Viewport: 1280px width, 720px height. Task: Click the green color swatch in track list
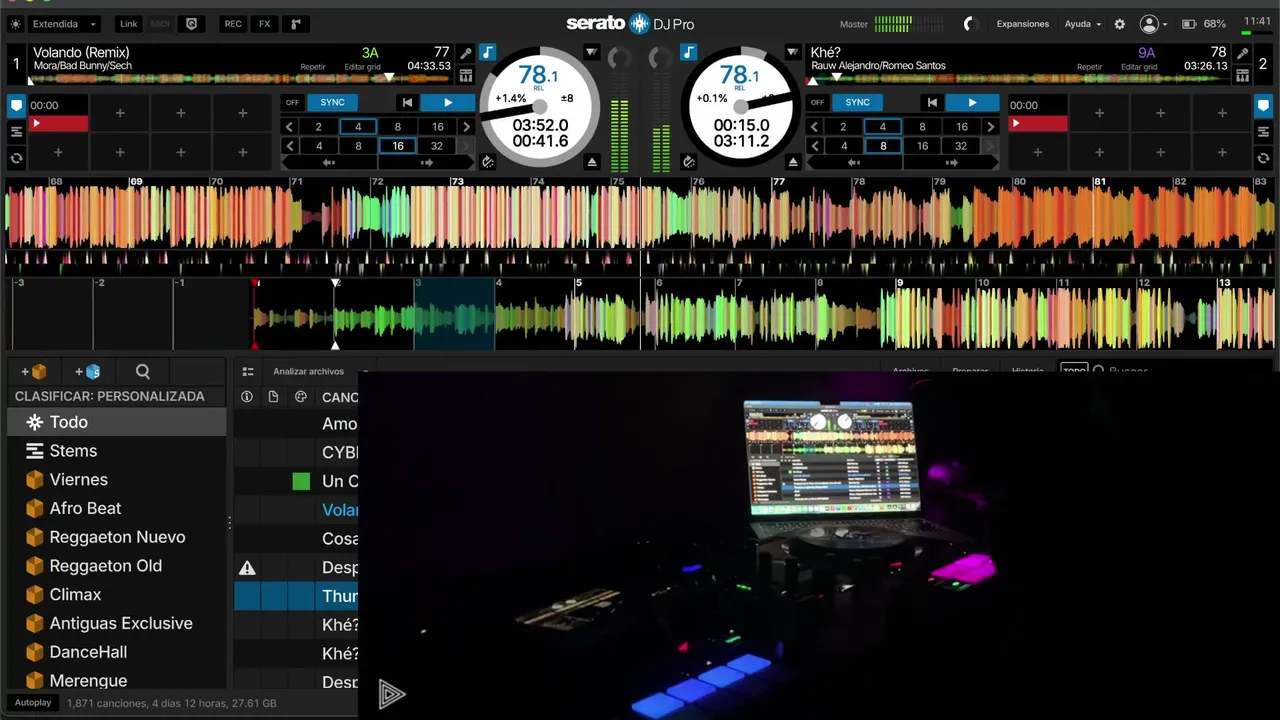[x=301, y=481]
